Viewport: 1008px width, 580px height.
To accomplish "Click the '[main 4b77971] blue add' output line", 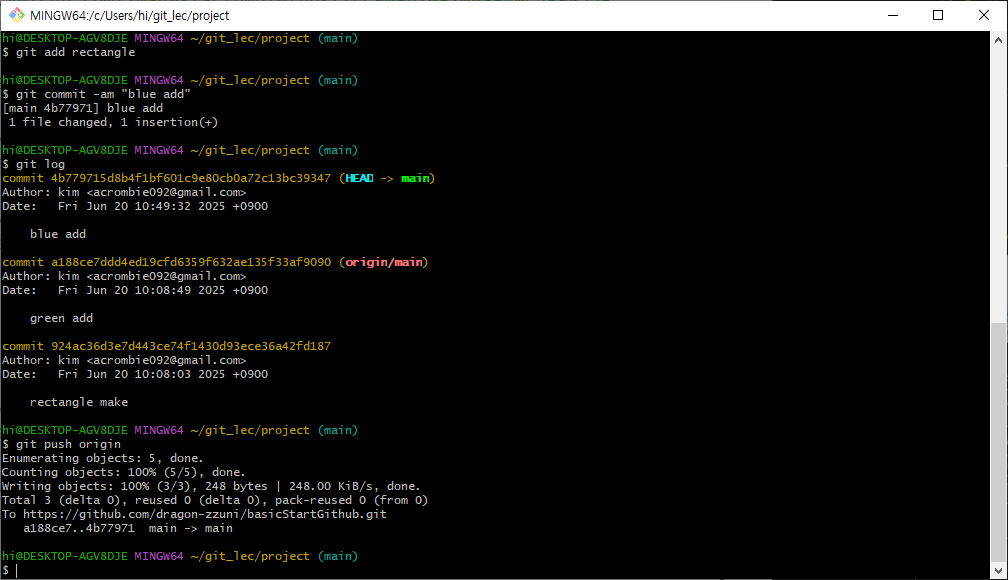I will (83, 108).
